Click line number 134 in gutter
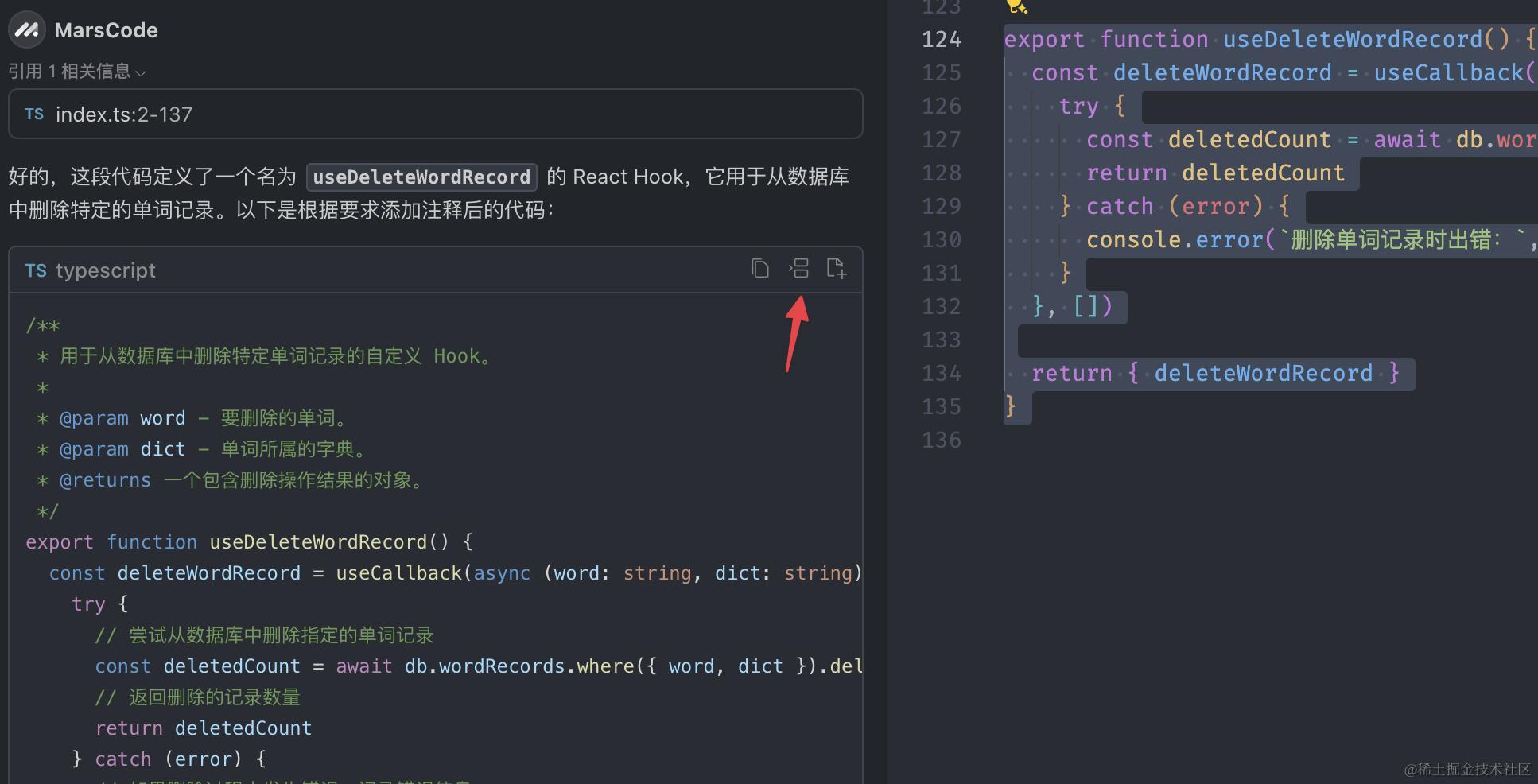The height and width of the screenshot is (784, 1538). pos(942,373)
